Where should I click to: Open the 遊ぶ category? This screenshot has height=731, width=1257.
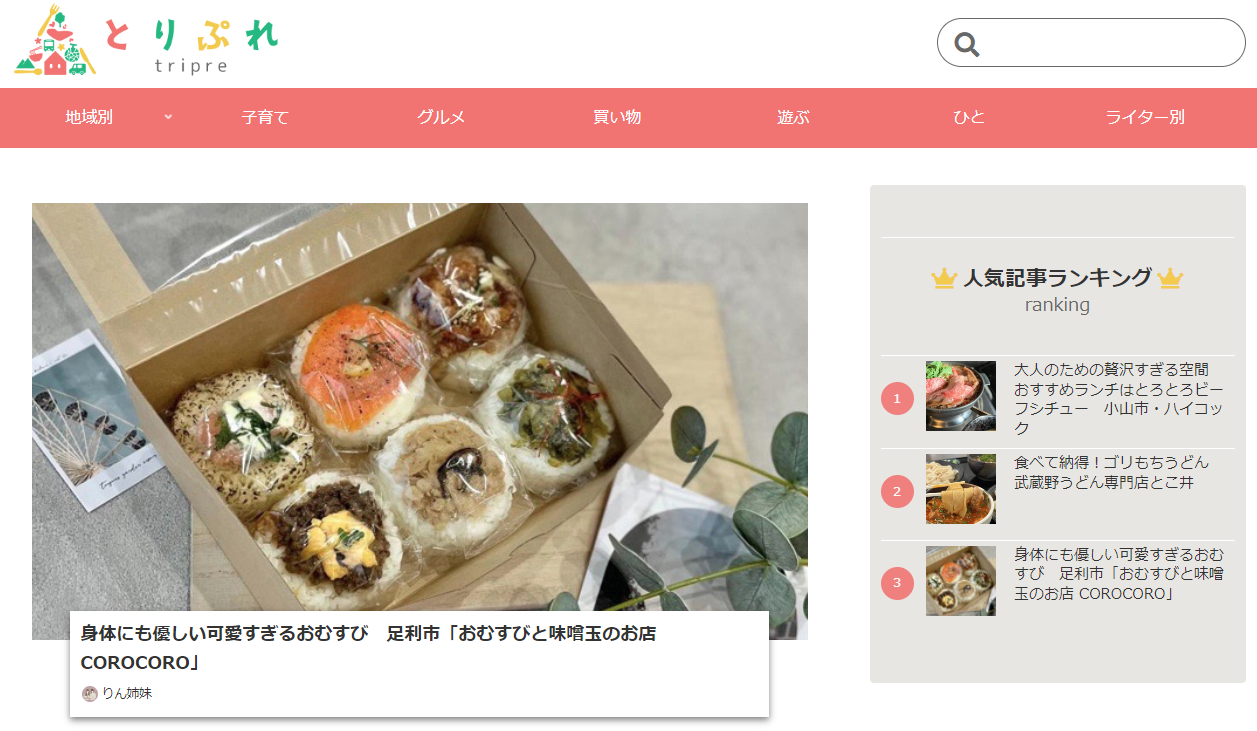pos(793,117)
